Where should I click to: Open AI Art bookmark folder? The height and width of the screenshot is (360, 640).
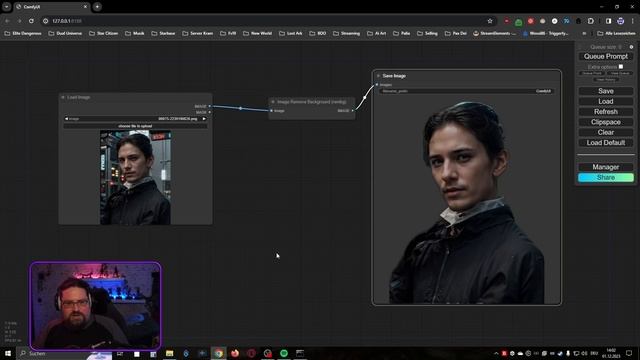coord(376,33)
